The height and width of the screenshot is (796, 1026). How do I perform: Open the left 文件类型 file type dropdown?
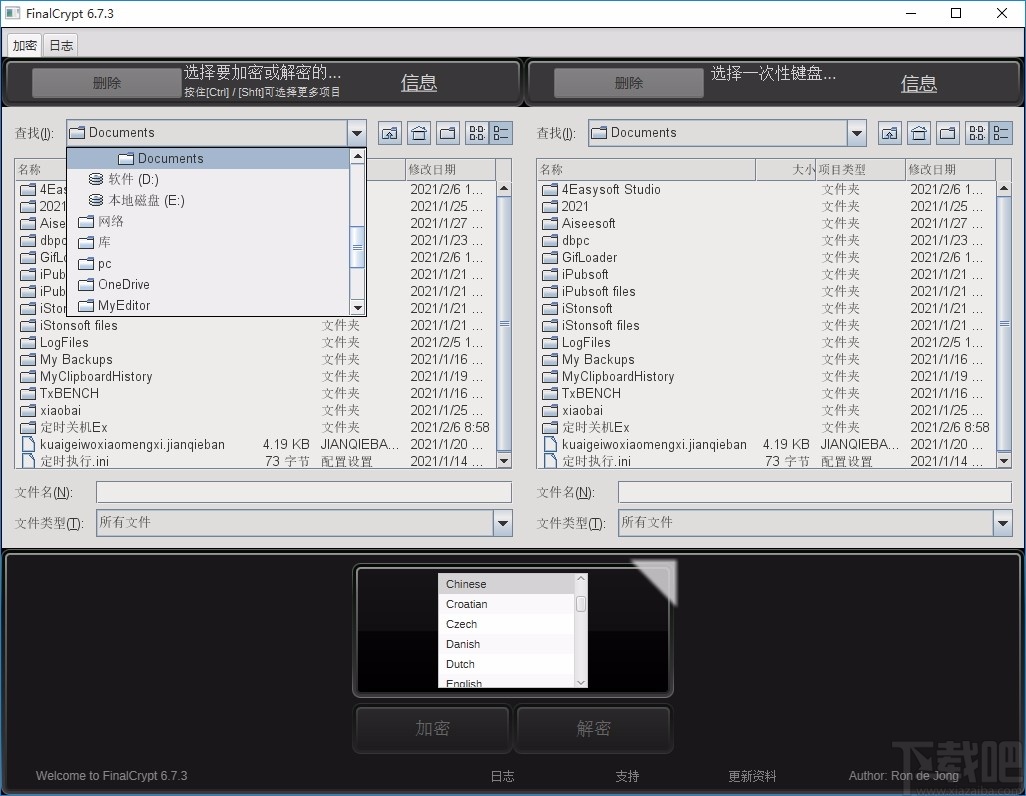point(504,522)
